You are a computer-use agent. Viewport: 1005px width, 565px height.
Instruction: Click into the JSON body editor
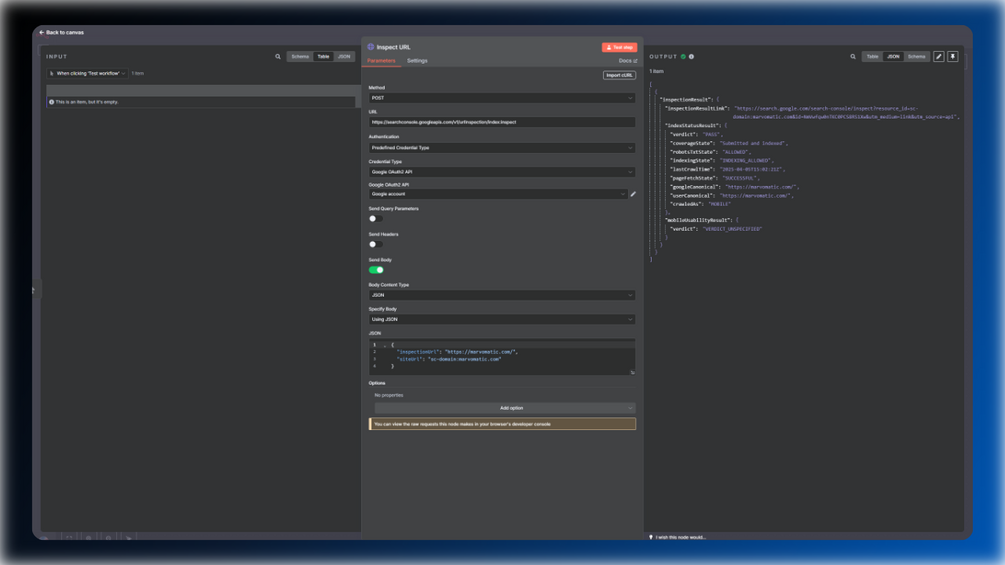[x=502, y=357]
